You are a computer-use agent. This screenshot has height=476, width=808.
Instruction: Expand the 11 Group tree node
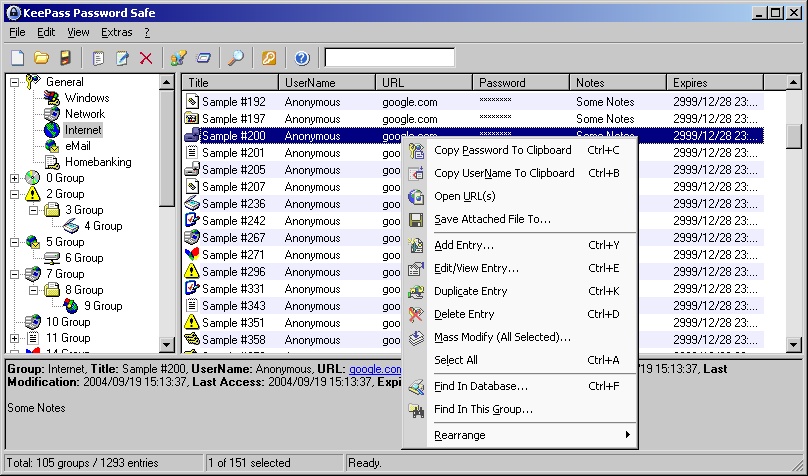(x=14, y=338)
